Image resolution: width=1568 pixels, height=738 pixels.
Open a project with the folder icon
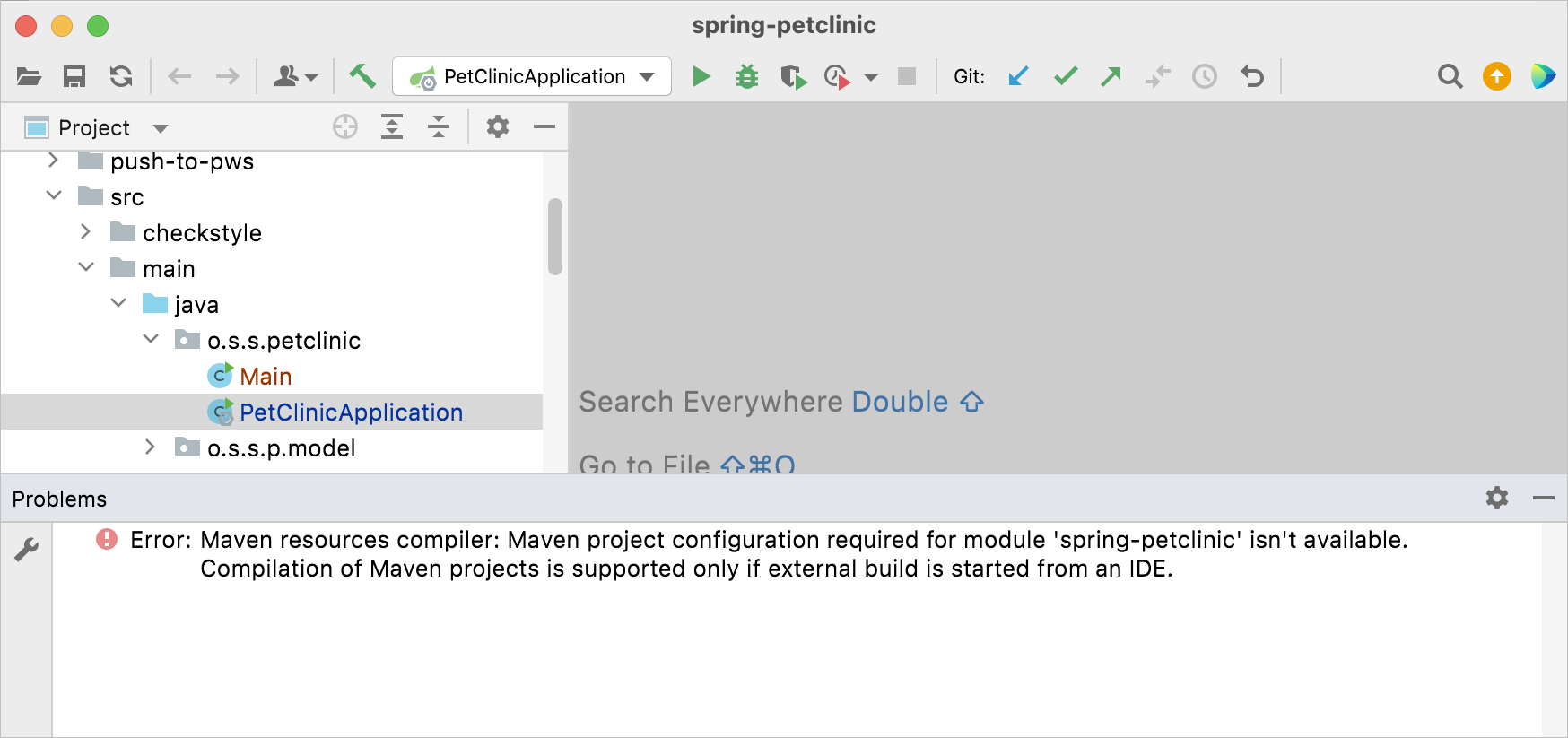click(x=29, y=77)
